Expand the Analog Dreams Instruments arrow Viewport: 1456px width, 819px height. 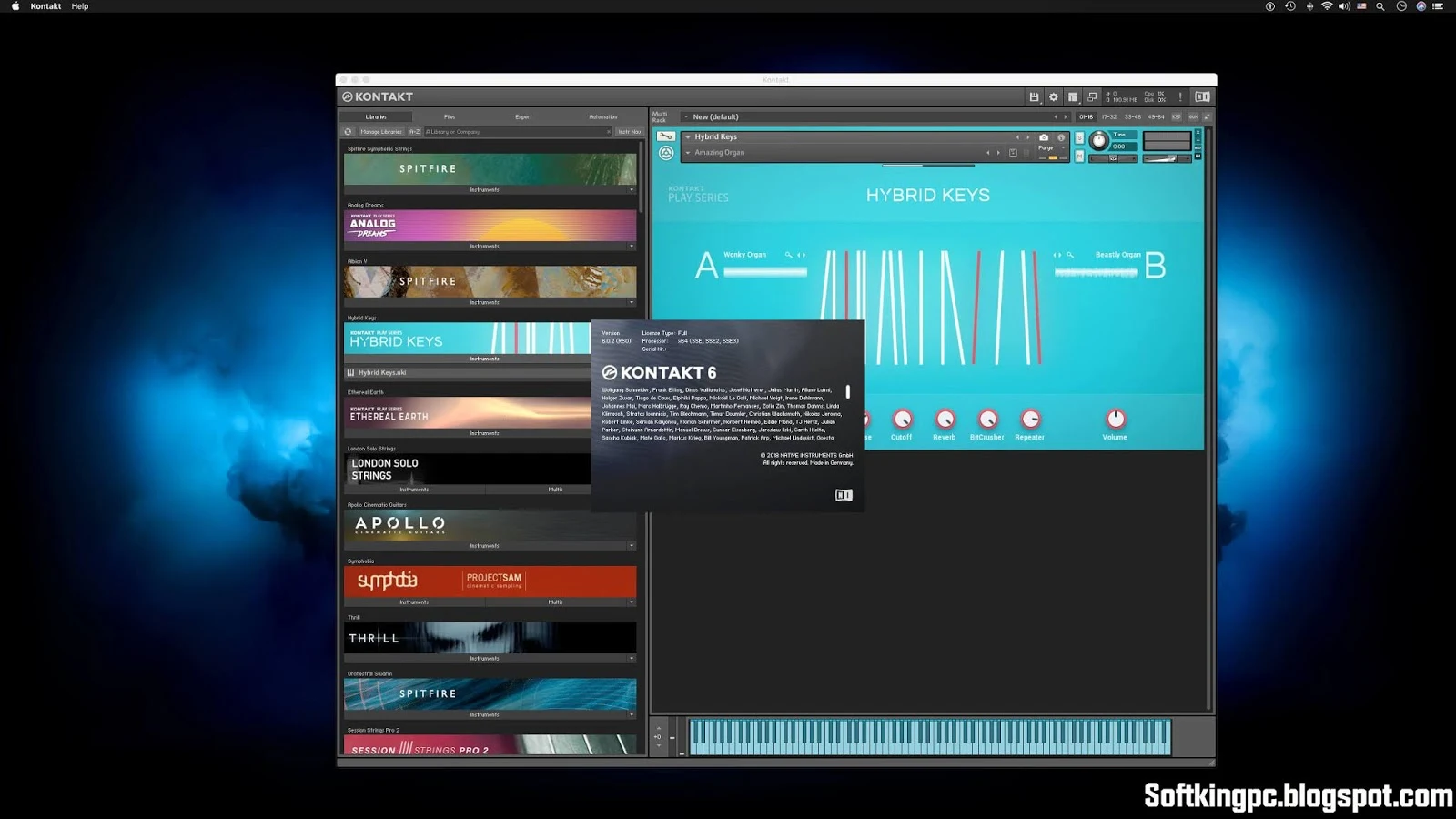(632, 246)
